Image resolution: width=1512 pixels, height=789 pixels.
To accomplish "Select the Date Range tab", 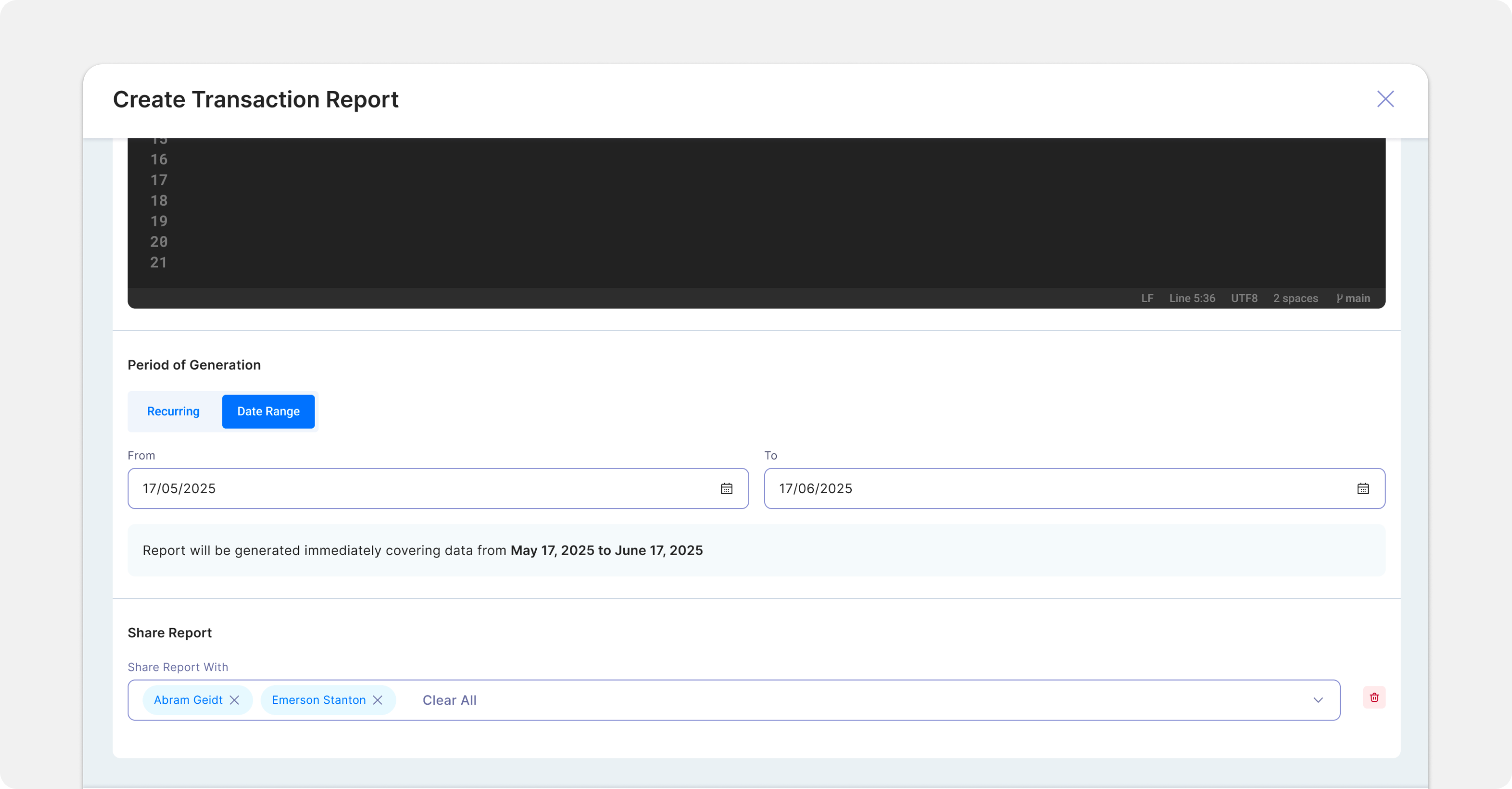I will coord(268,411).
